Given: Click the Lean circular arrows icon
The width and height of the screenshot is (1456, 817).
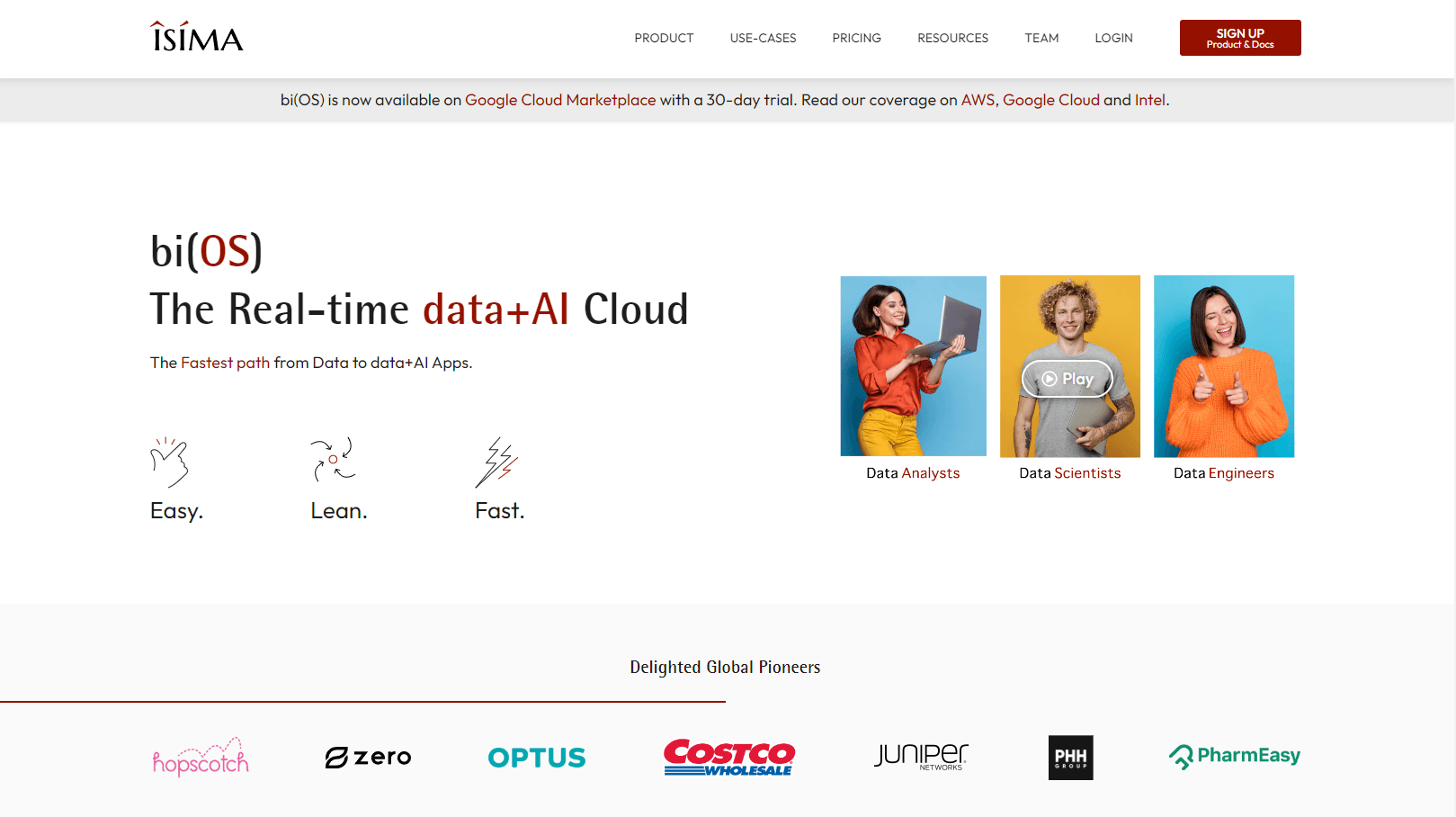Looking at the screenshot, I should pos(333,459).
